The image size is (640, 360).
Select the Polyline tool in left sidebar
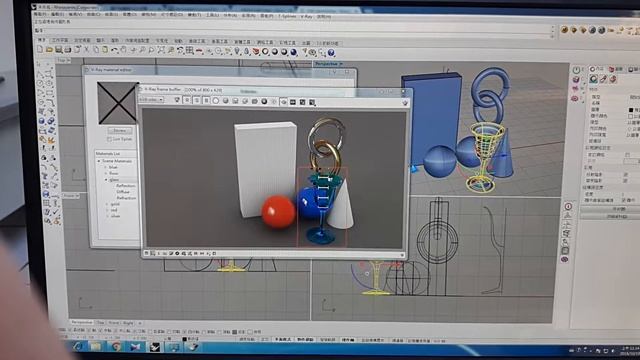click(x=40, y=74)
